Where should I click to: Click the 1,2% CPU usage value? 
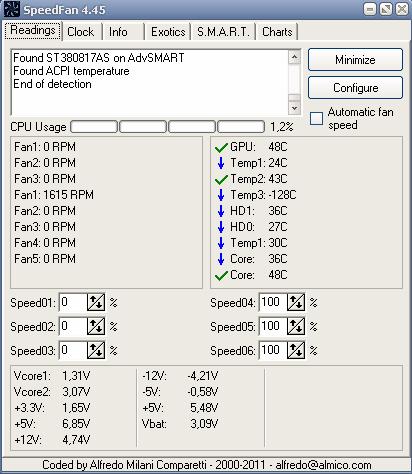tap(282, 127)
